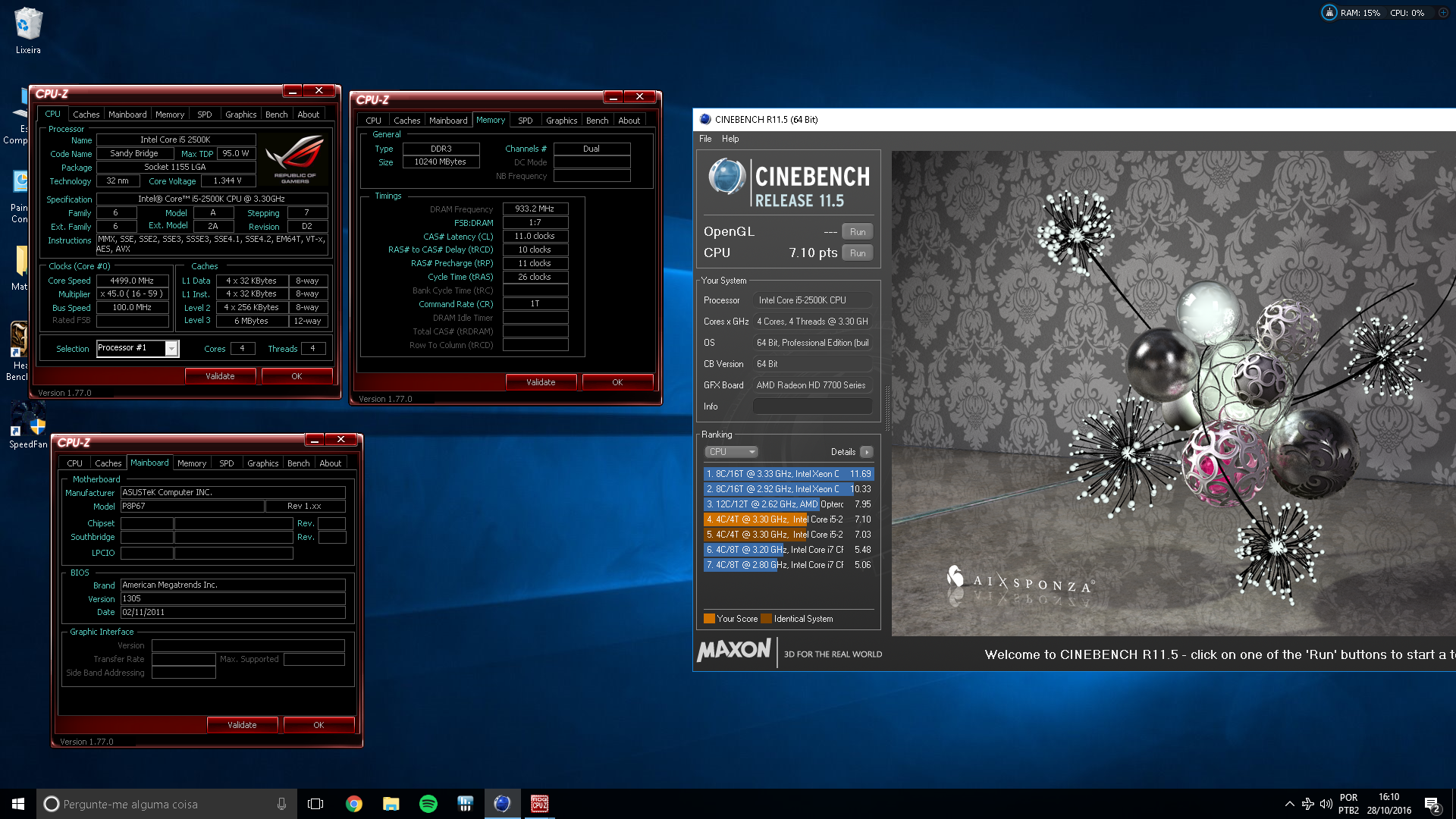
Task: Open Cinebench Help menu
Action: (x=730, y=139)
